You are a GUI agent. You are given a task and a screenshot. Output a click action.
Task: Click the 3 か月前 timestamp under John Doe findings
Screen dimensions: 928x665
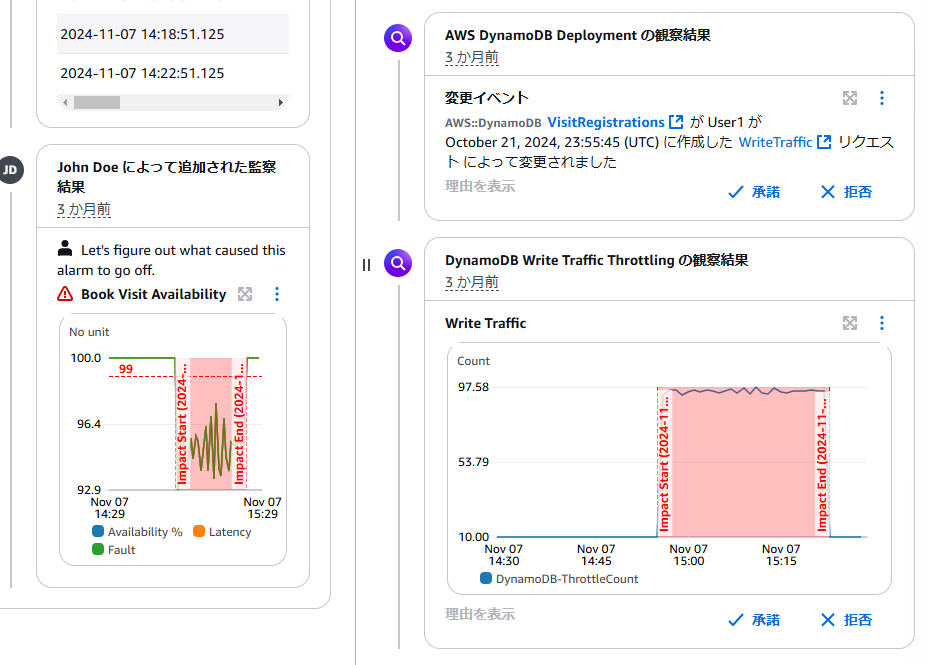83,209
